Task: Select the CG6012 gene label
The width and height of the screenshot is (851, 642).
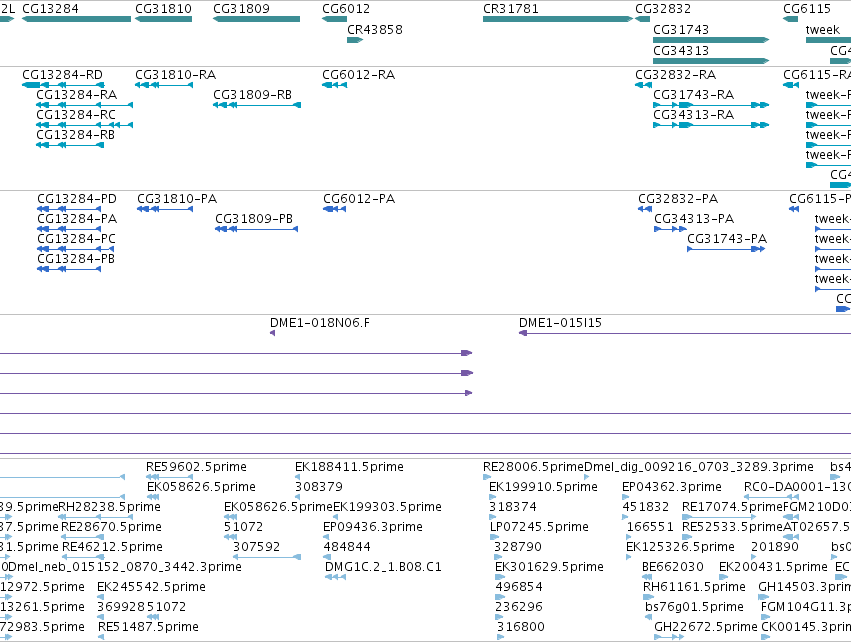Action: 346,9
